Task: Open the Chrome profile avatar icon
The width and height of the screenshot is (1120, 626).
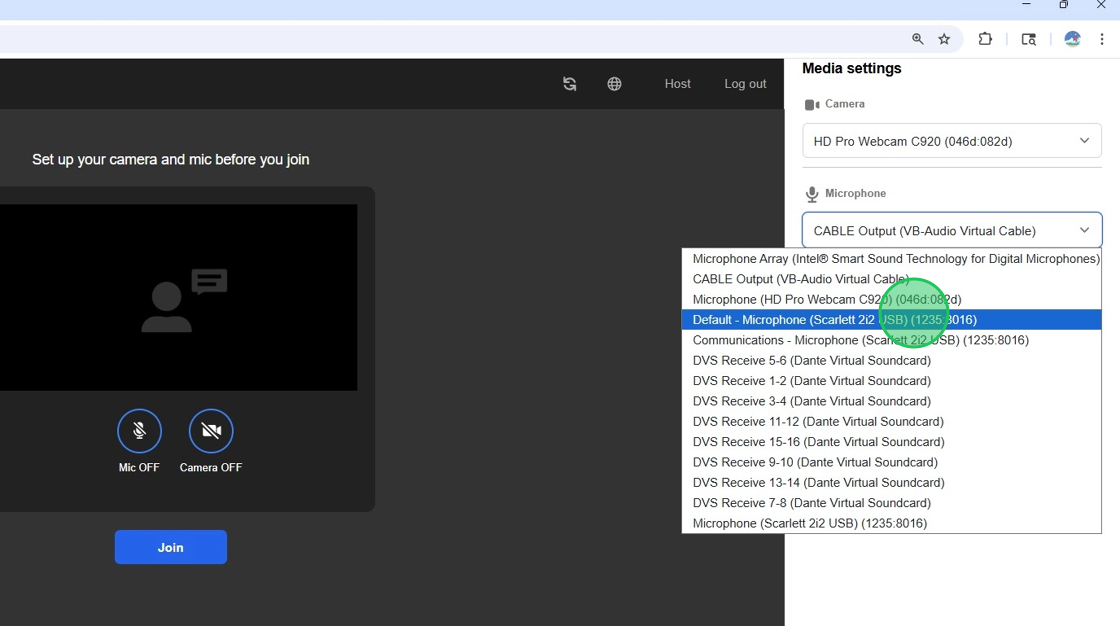Action: [x=1071, y=38]
